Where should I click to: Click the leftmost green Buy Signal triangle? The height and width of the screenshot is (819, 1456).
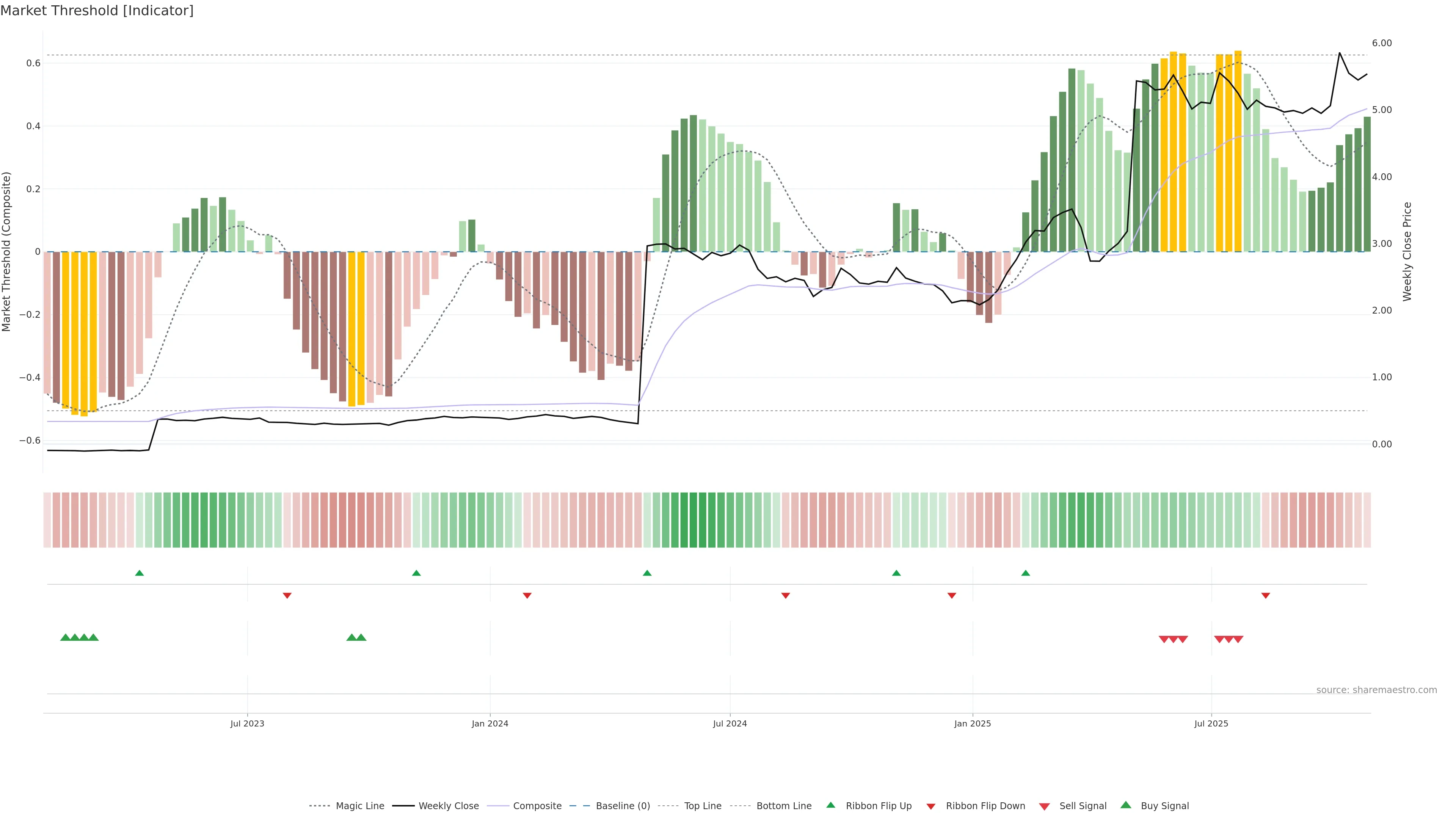[65, 637]
